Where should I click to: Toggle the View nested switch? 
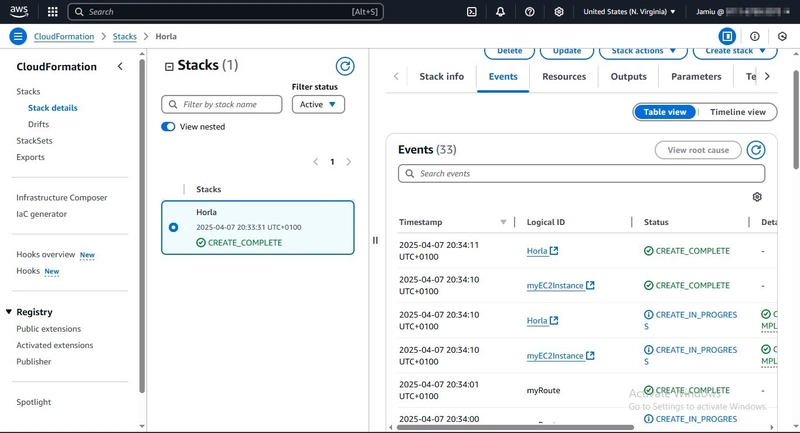click(168, 126)
